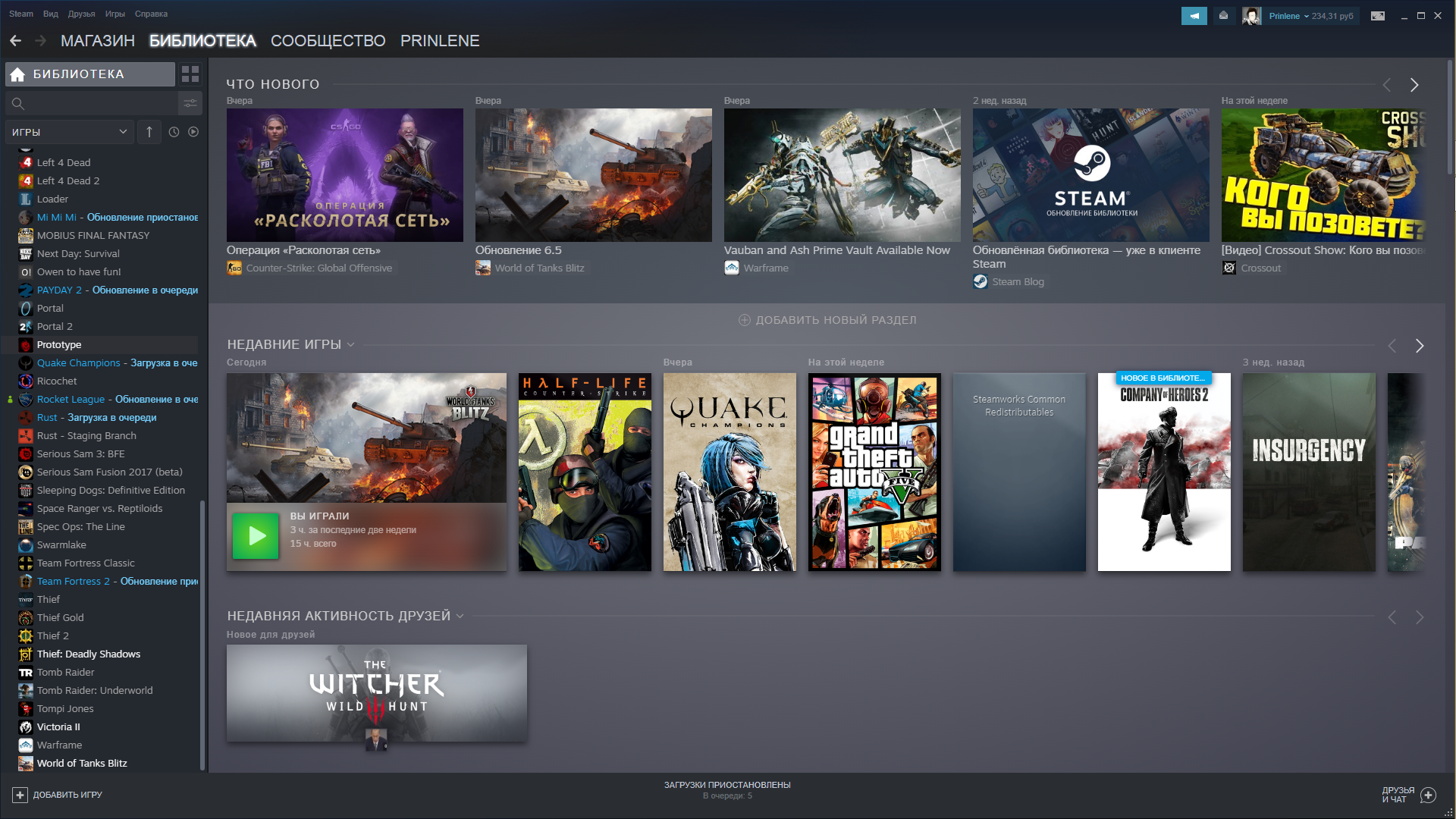Open the Игры menu
1456x819 pixels.
[115, 14]
